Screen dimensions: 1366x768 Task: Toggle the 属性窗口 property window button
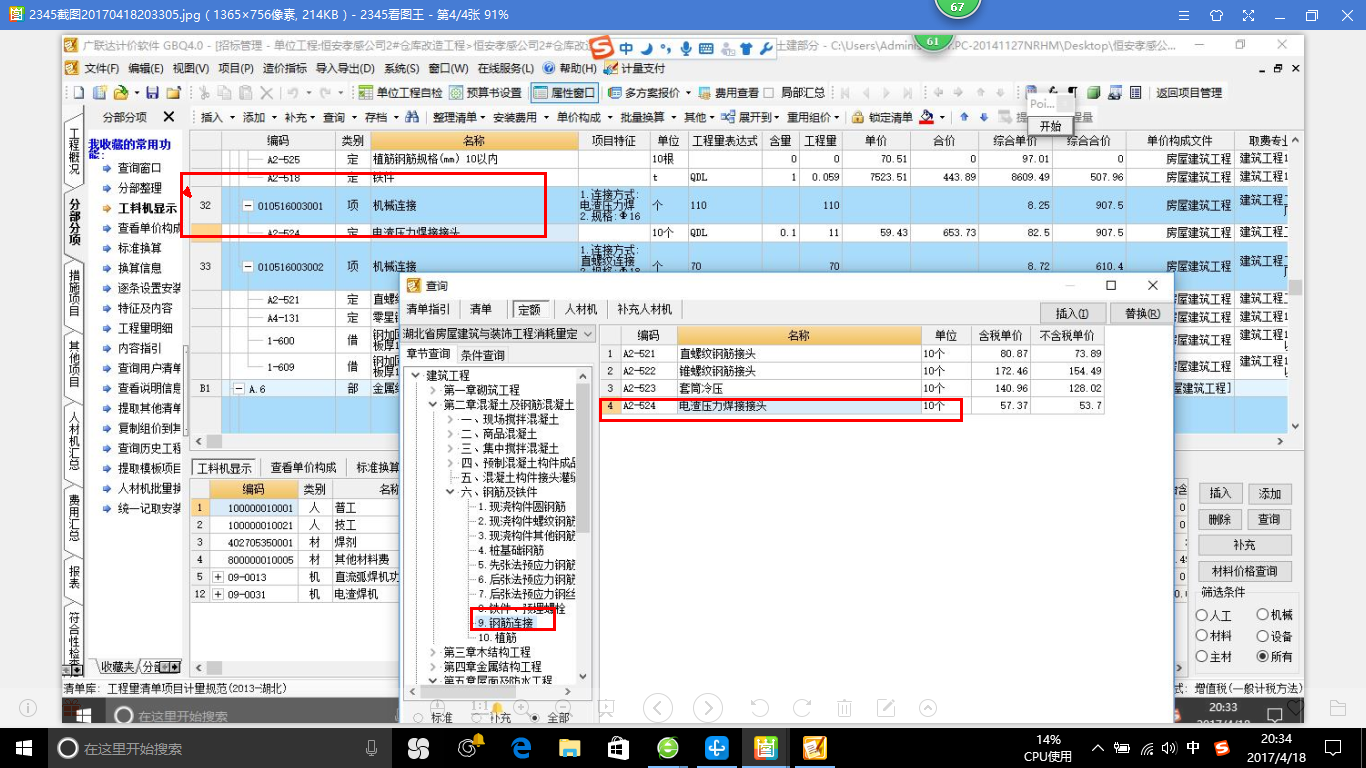click(564, 92)
